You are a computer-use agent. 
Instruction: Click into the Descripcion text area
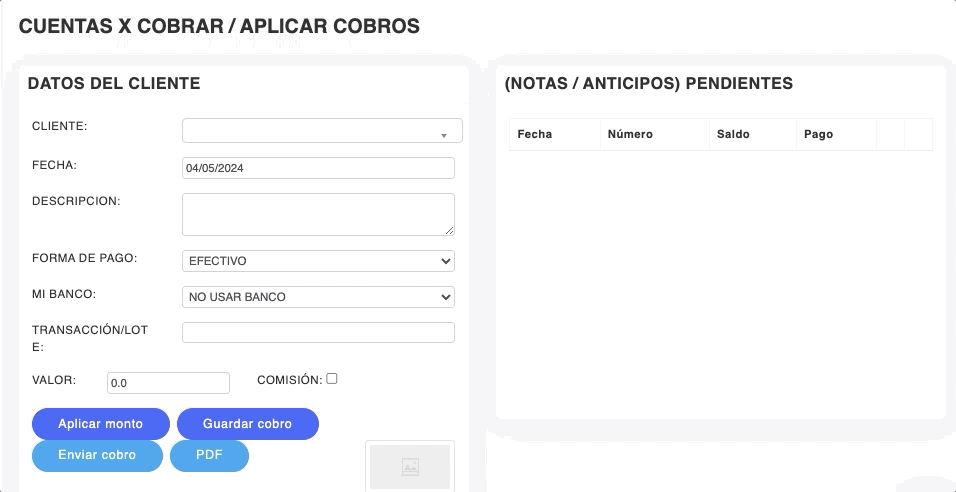tap(316, 214)
